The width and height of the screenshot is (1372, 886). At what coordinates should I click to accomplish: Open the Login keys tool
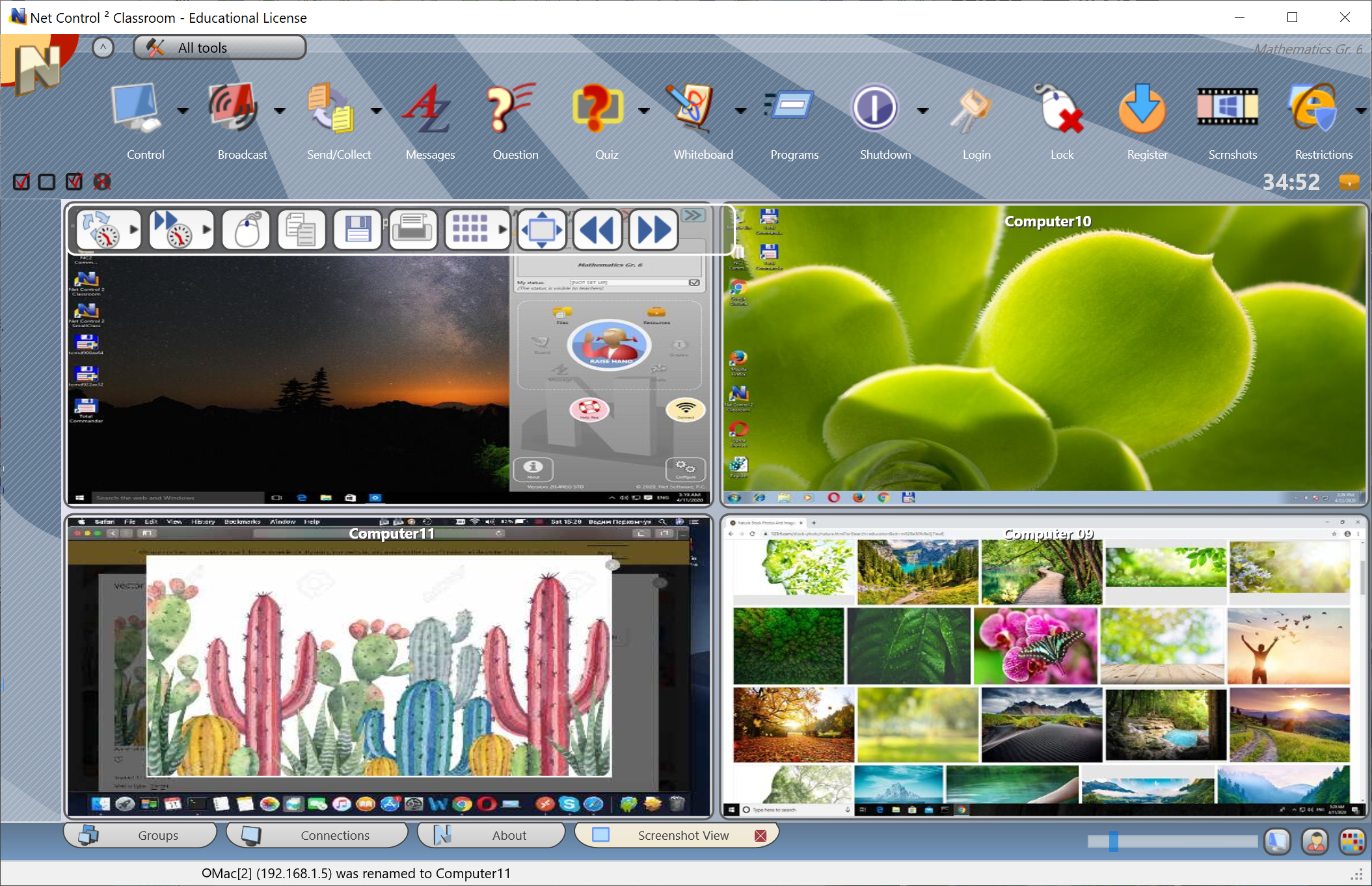click(x=971, y=109)
